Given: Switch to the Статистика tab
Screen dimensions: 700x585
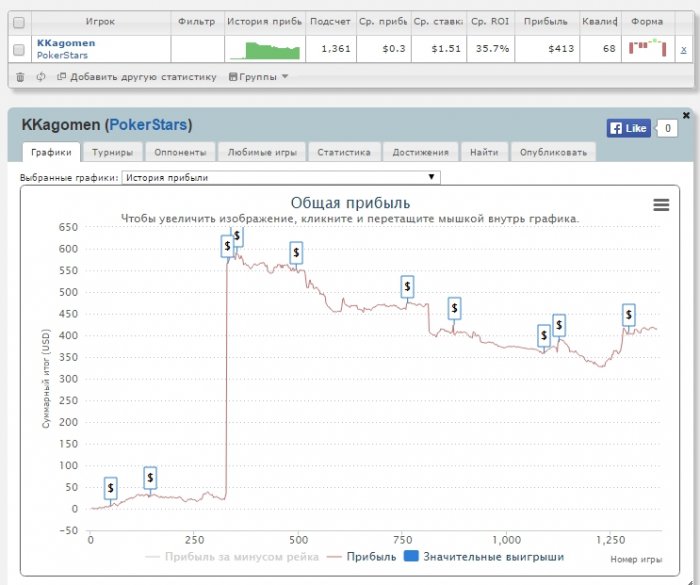Looking at the screenshot, I should click(344, 152).
